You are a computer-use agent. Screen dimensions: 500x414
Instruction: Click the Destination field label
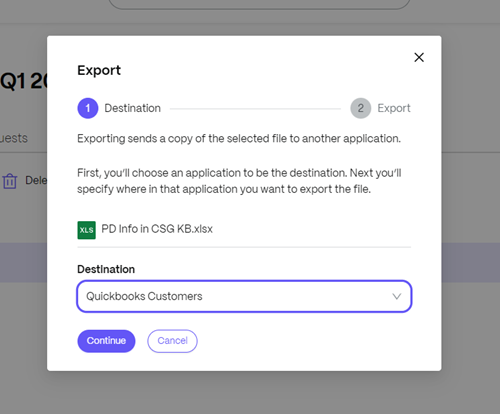click(x=106, y=269)
